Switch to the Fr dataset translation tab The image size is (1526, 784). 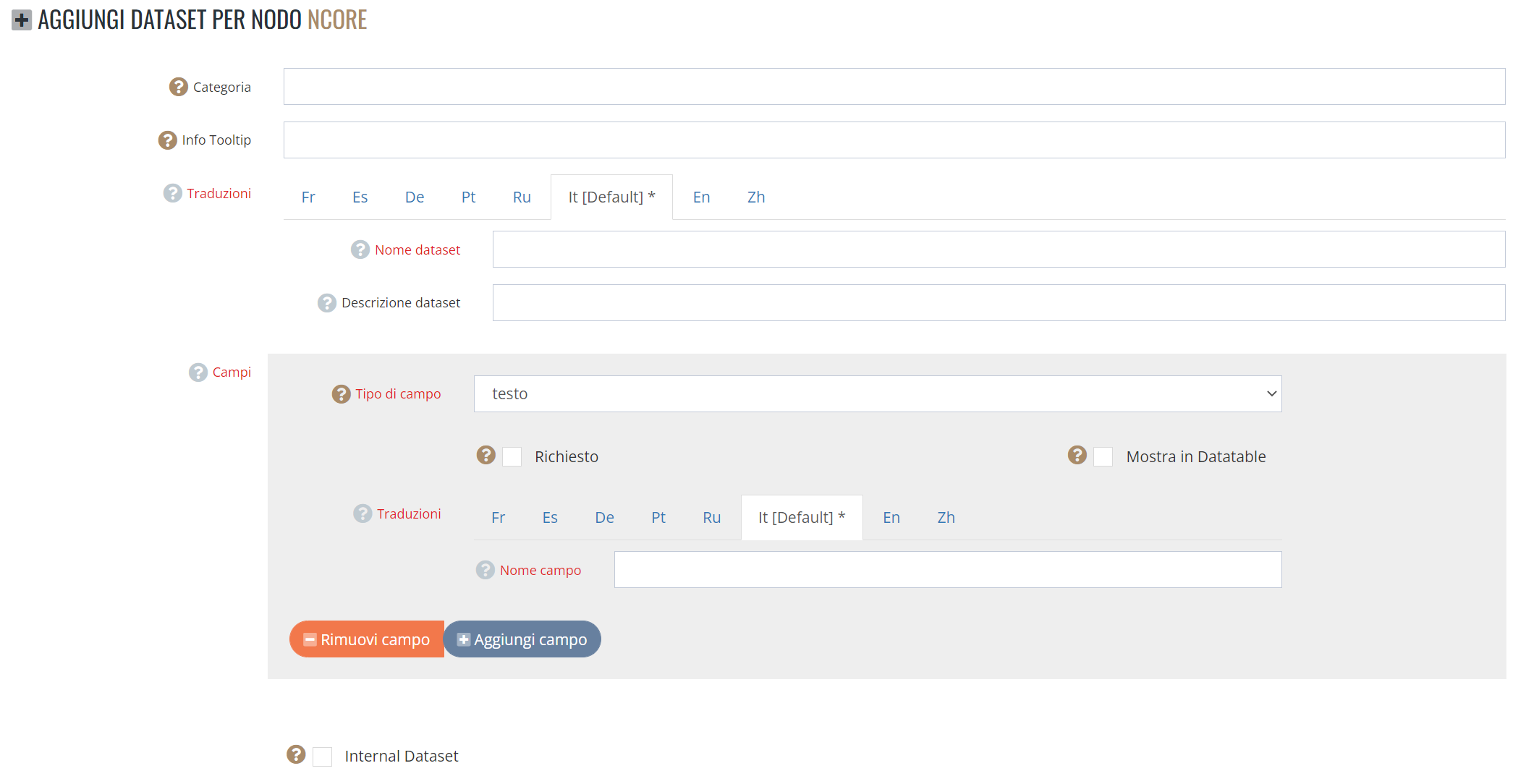click(308, 197)
